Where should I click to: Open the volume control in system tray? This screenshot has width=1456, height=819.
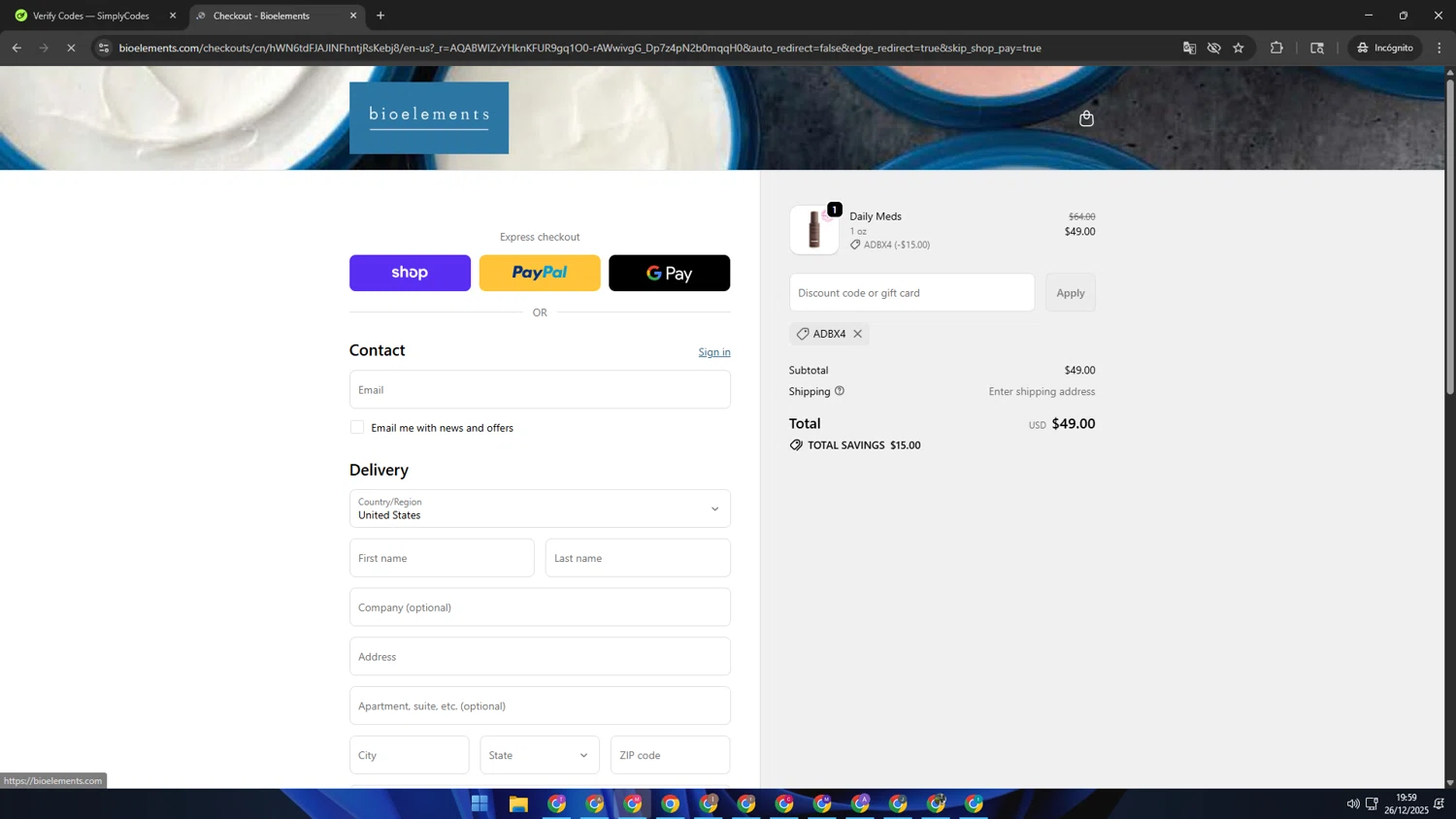[1352, 803]
